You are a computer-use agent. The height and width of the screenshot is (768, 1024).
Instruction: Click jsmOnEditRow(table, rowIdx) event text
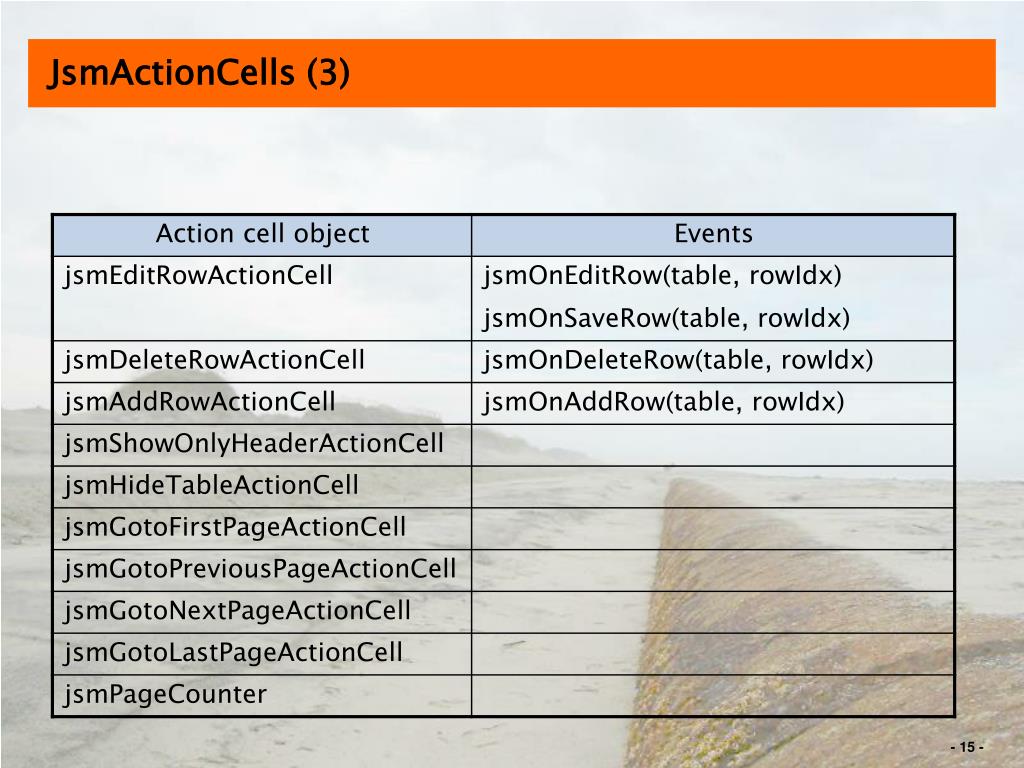pyautogui.click(x=662, y=276)
